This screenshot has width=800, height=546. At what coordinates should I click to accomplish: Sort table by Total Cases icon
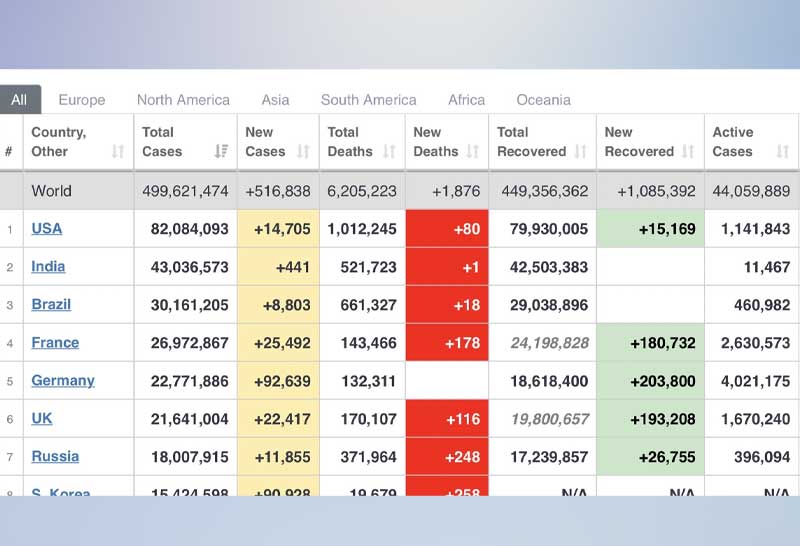click(x=221, y=152)
